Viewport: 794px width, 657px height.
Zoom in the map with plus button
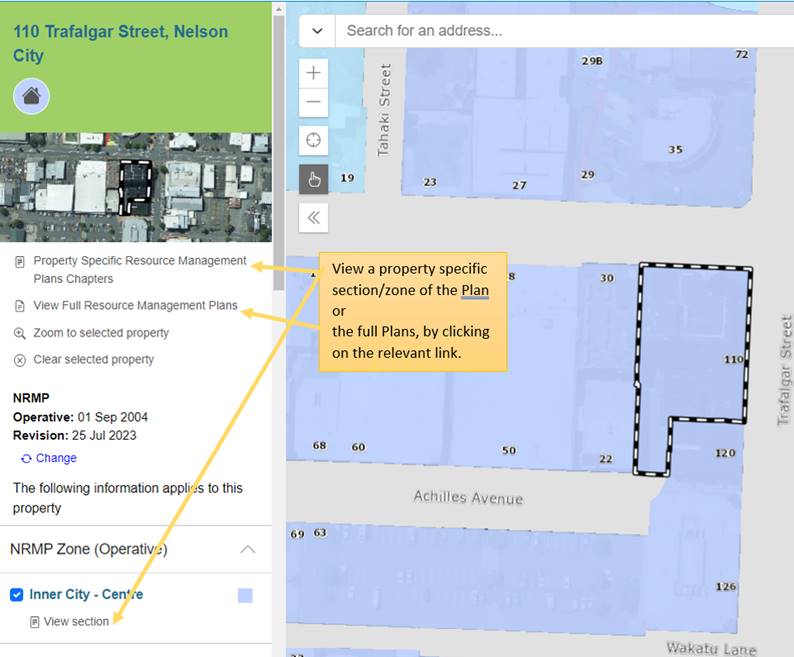pyautogui.click(x=313, y=73)
